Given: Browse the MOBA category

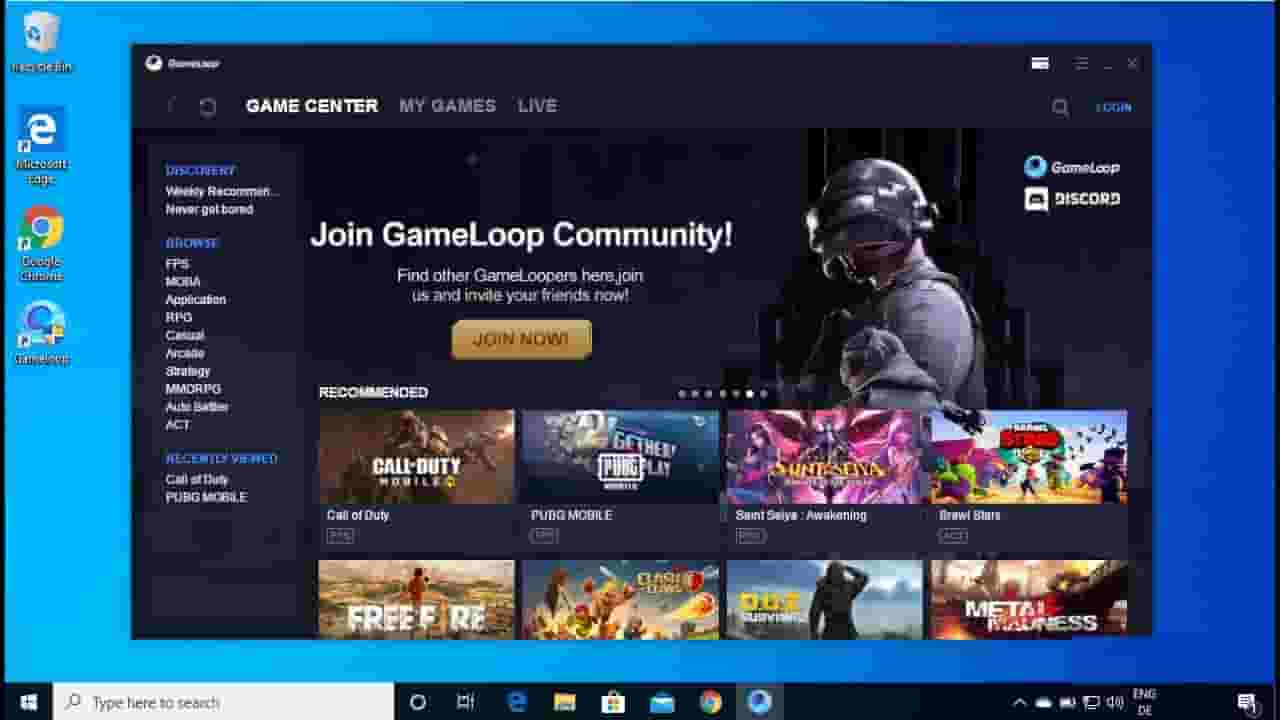Looking at the screenshot, I should click(183, 282).
